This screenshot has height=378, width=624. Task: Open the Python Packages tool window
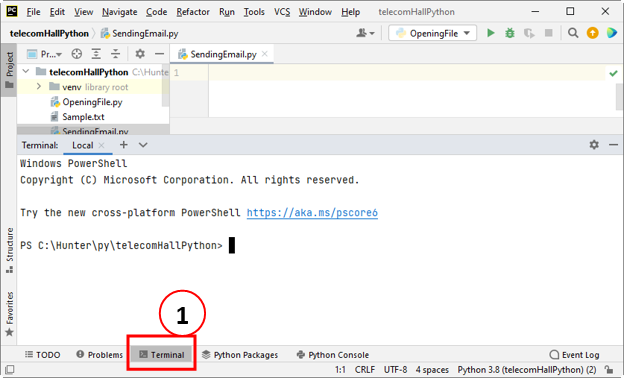click(240, 355)
